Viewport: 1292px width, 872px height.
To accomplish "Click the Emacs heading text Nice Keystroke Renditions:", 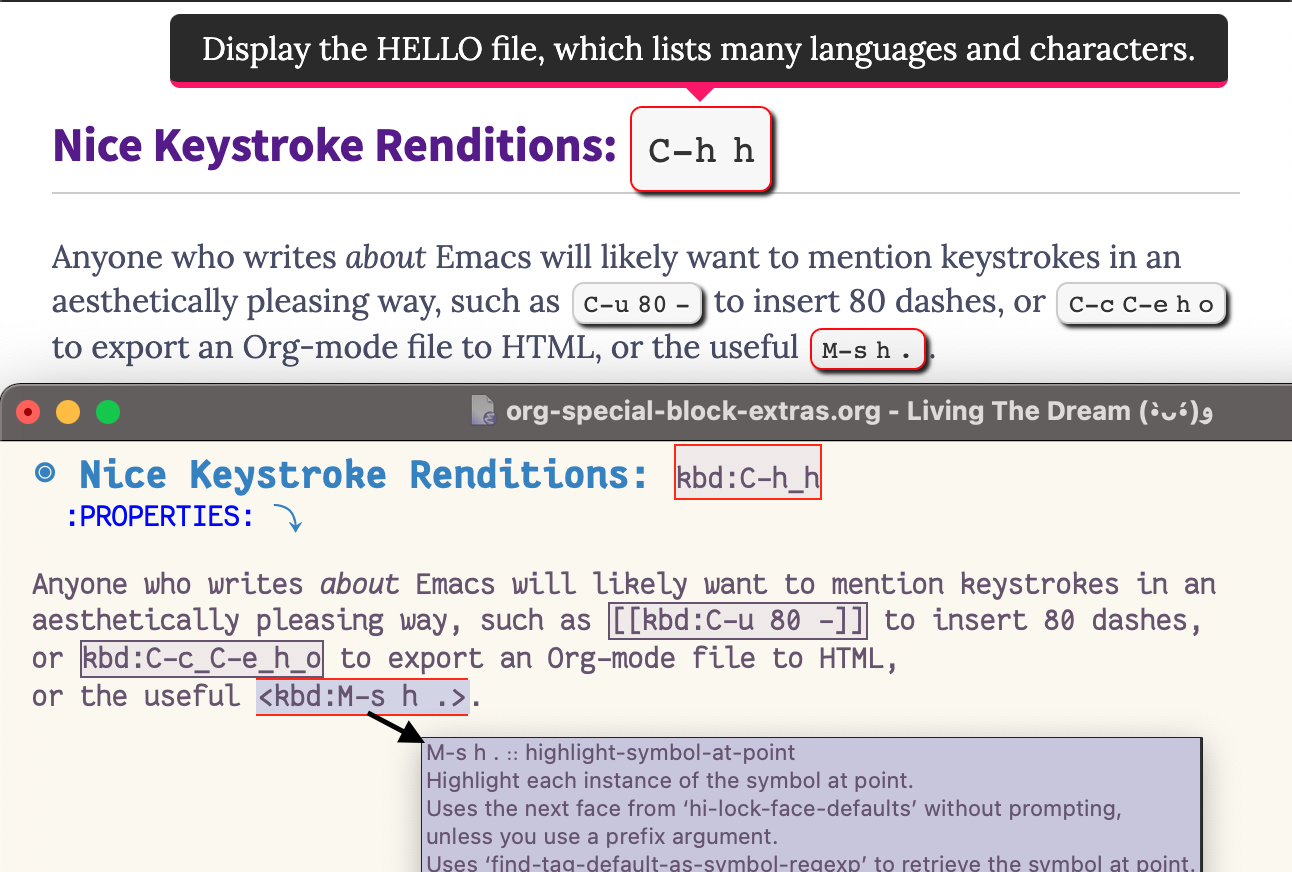I will 365,475.
